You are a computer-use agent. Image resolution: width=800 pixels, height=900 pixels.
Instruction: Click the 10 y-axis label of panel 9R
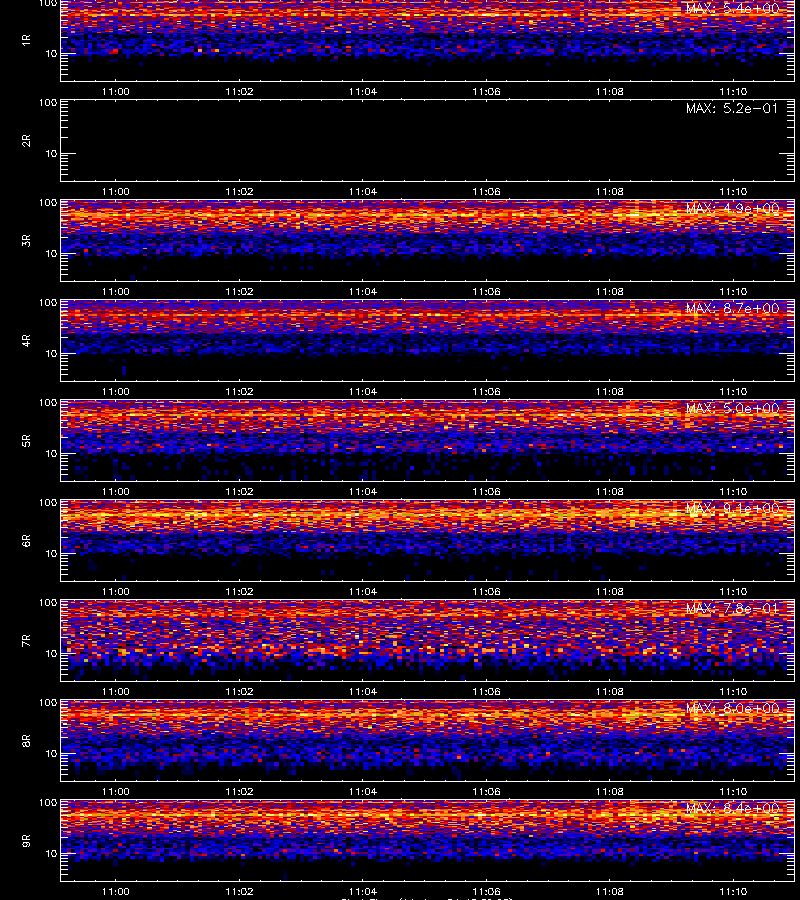pyautogui.click(x=51, y=854)
